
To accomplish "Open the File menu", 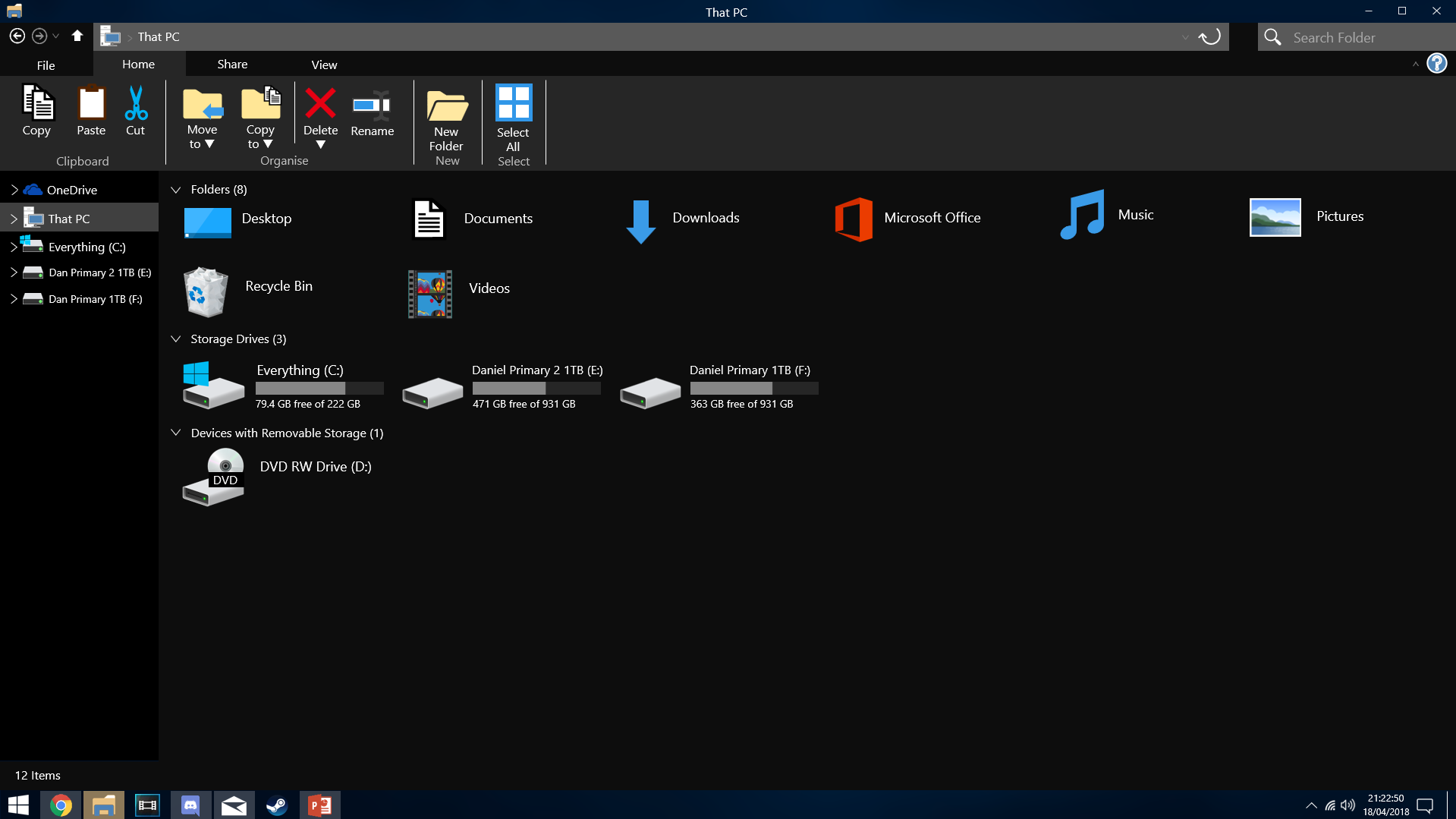I will click(x=46, y=65).
